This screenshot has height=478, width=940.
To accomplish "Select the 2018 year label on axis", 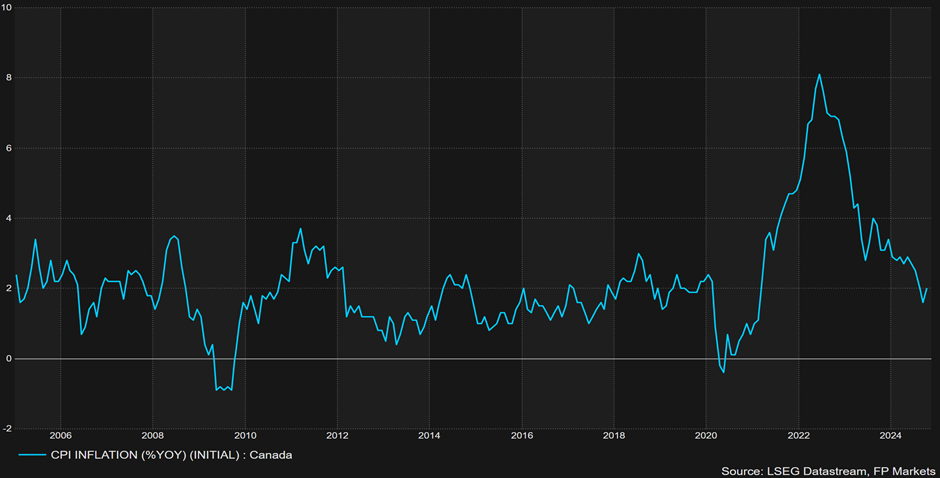I will click(614, 436).
